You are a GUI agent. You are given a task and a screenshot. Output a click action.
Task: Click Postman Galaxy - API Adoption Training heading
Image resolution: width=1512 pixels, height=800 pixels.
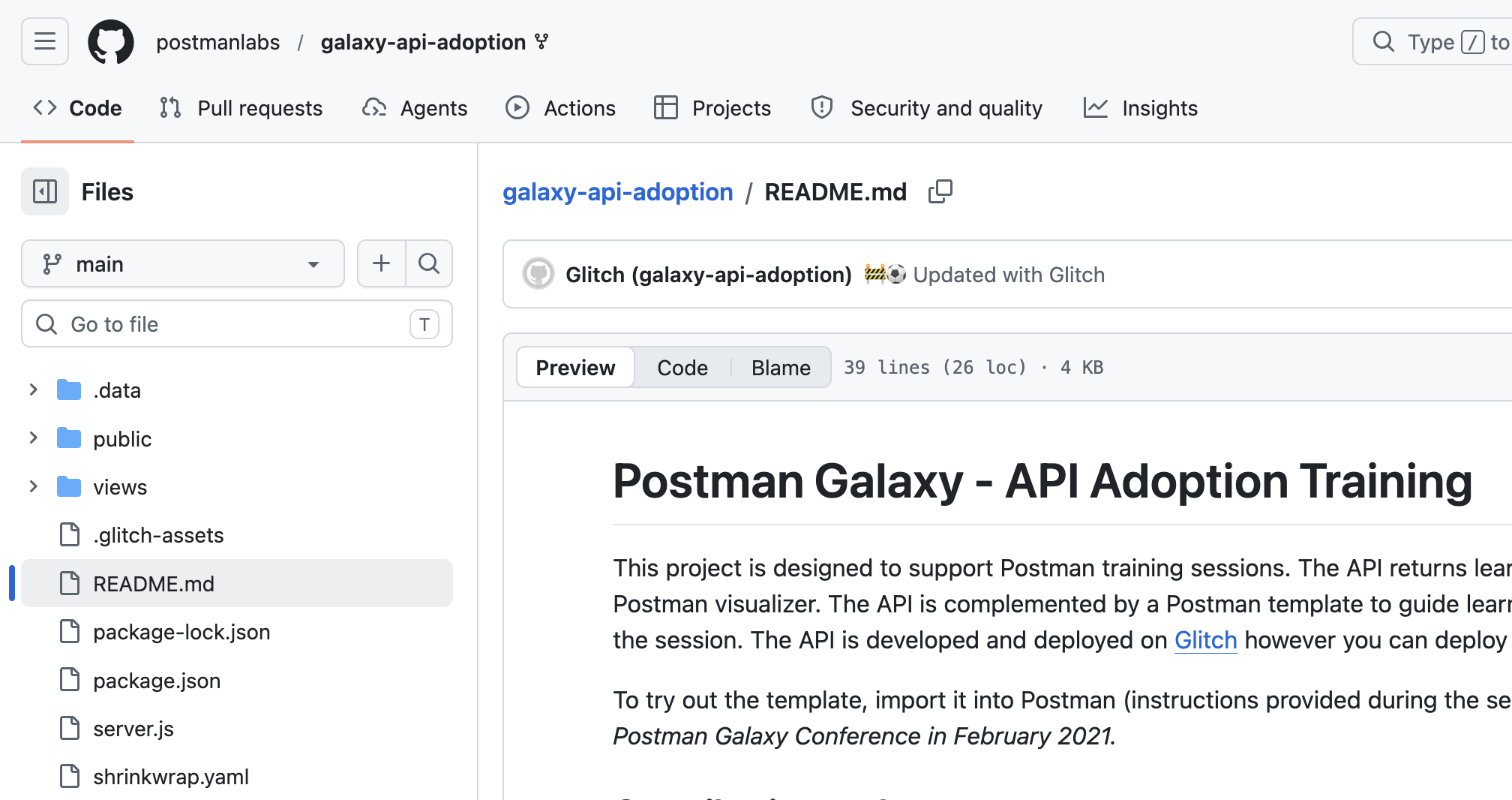[1042, 480]
